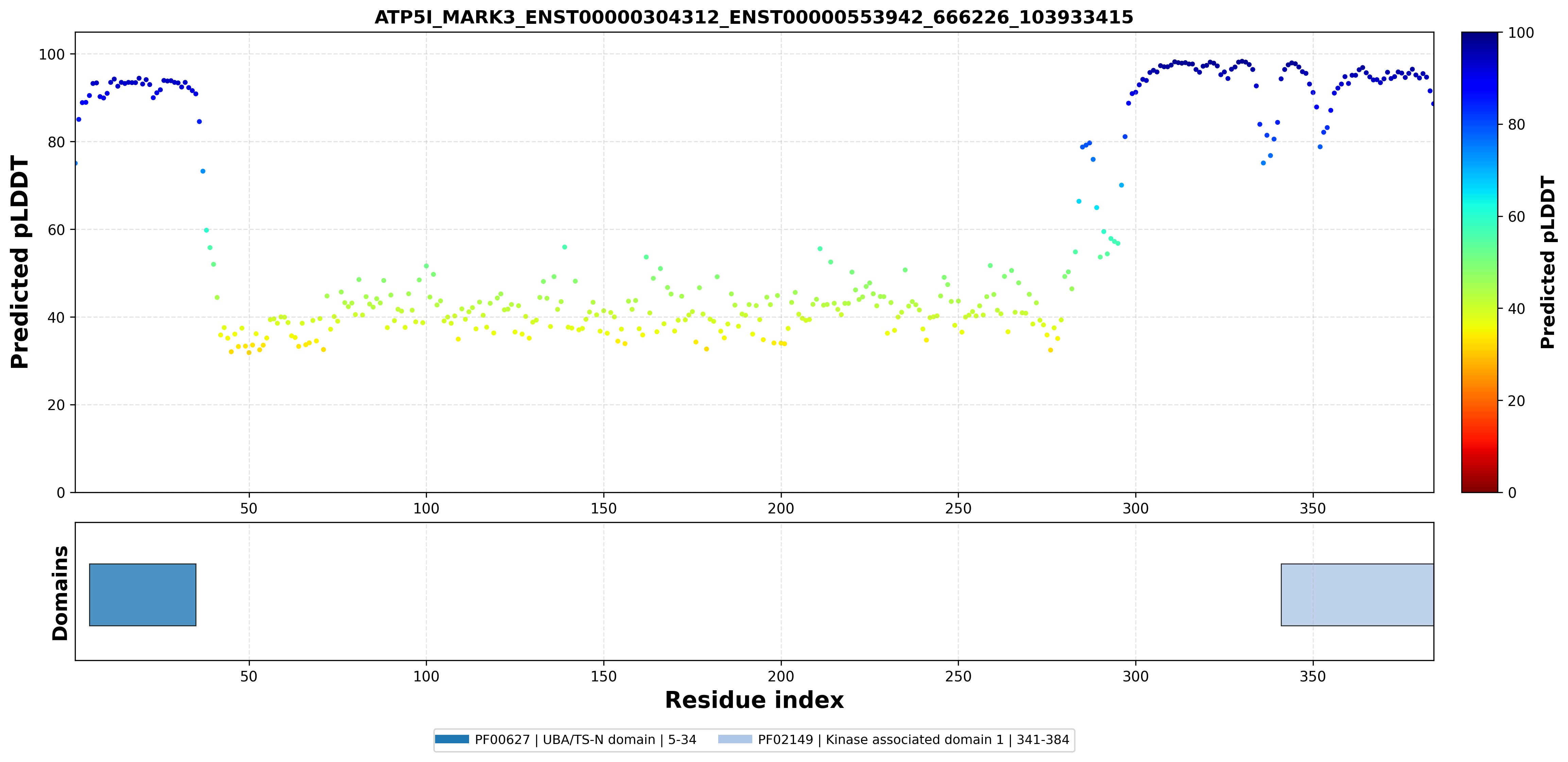Click the plot title ATP5I_MARK3 text
Image resolution: width=1568 pixels, height=762 pixels.
click(754, 17)
